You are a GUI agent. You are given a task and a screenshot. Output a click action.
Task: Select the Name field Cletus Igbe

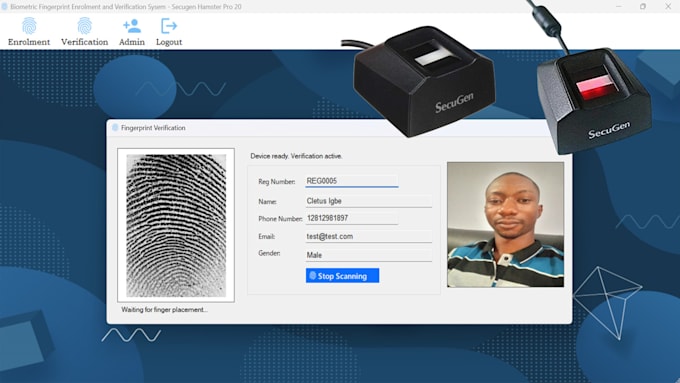click(369, 201)
